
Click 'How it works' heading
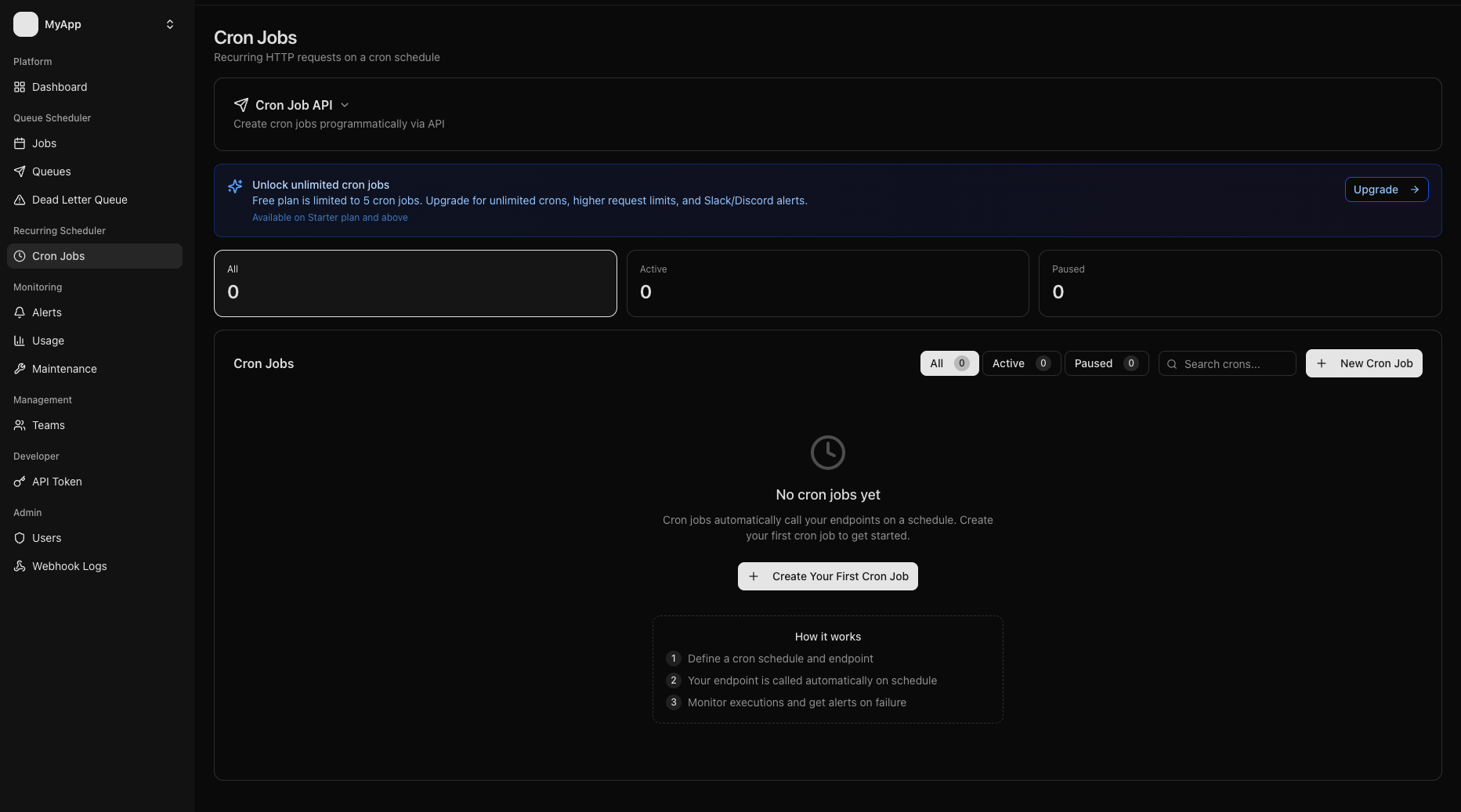828,637
